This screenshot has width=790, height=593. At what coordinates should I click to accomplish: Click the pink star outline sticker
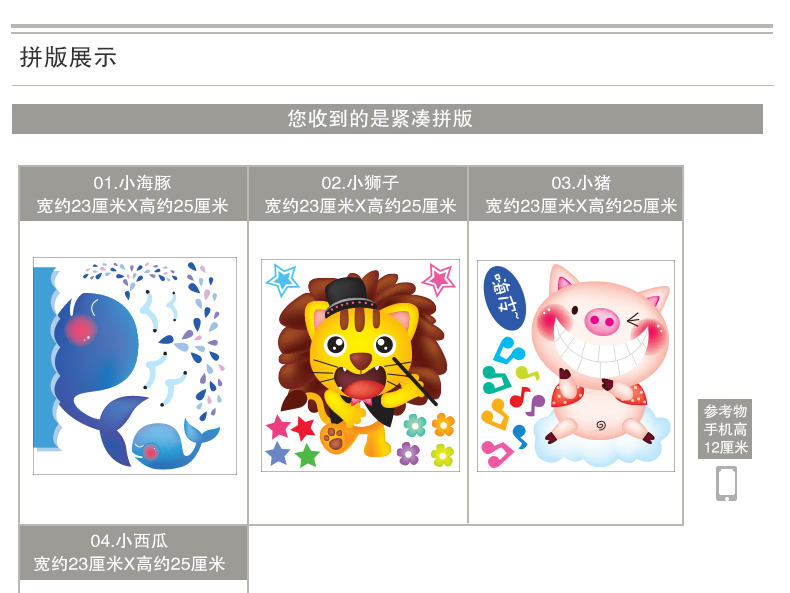tap(439, 278)
